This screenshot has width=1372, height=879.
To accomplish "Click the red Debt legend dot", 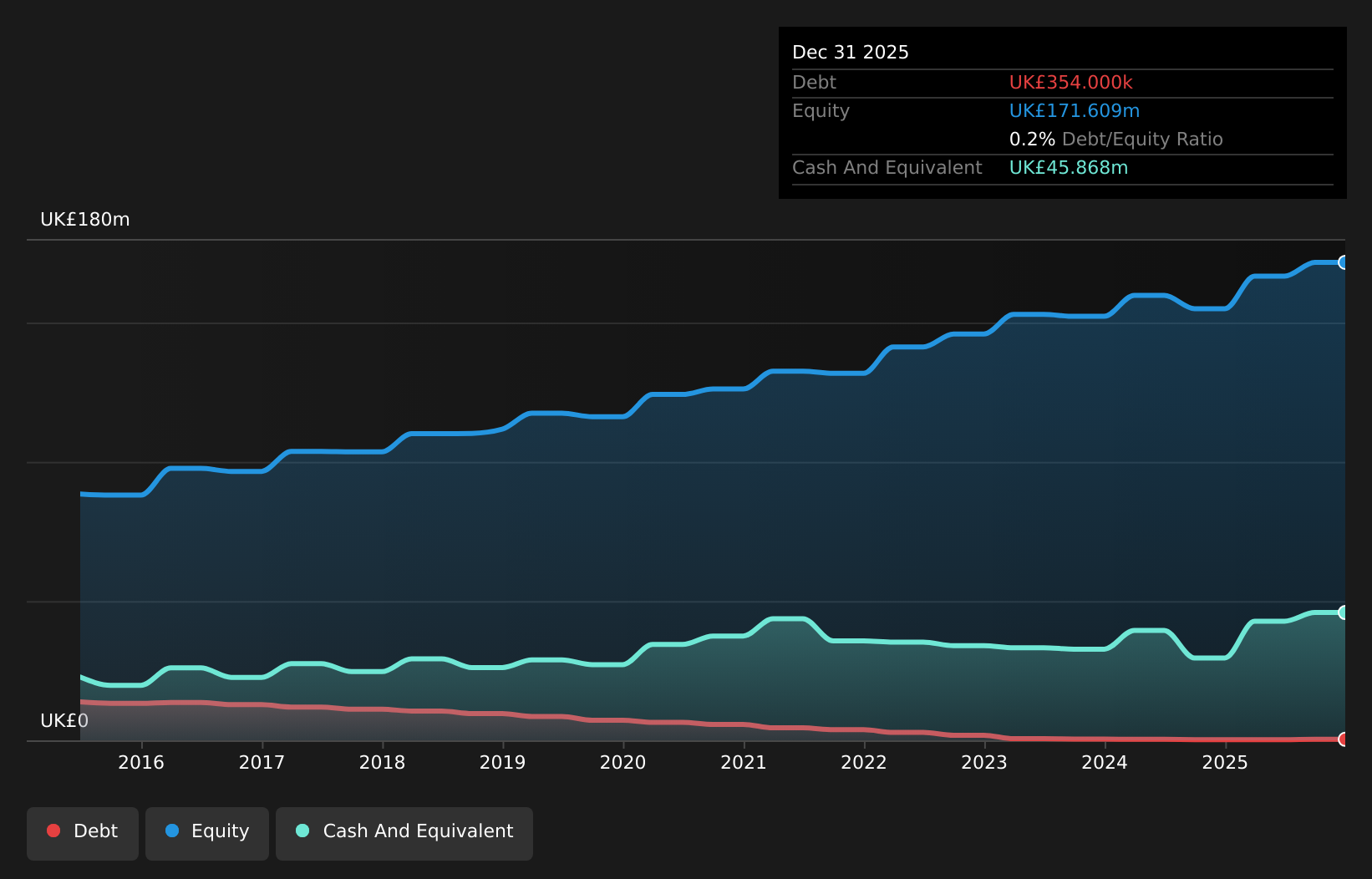I will (x=53, y=831).
